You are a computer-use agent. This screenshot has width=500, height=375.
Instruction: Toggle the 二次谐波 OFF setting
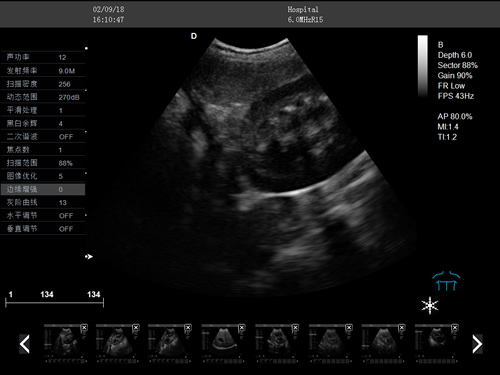(x=43, y=136)
